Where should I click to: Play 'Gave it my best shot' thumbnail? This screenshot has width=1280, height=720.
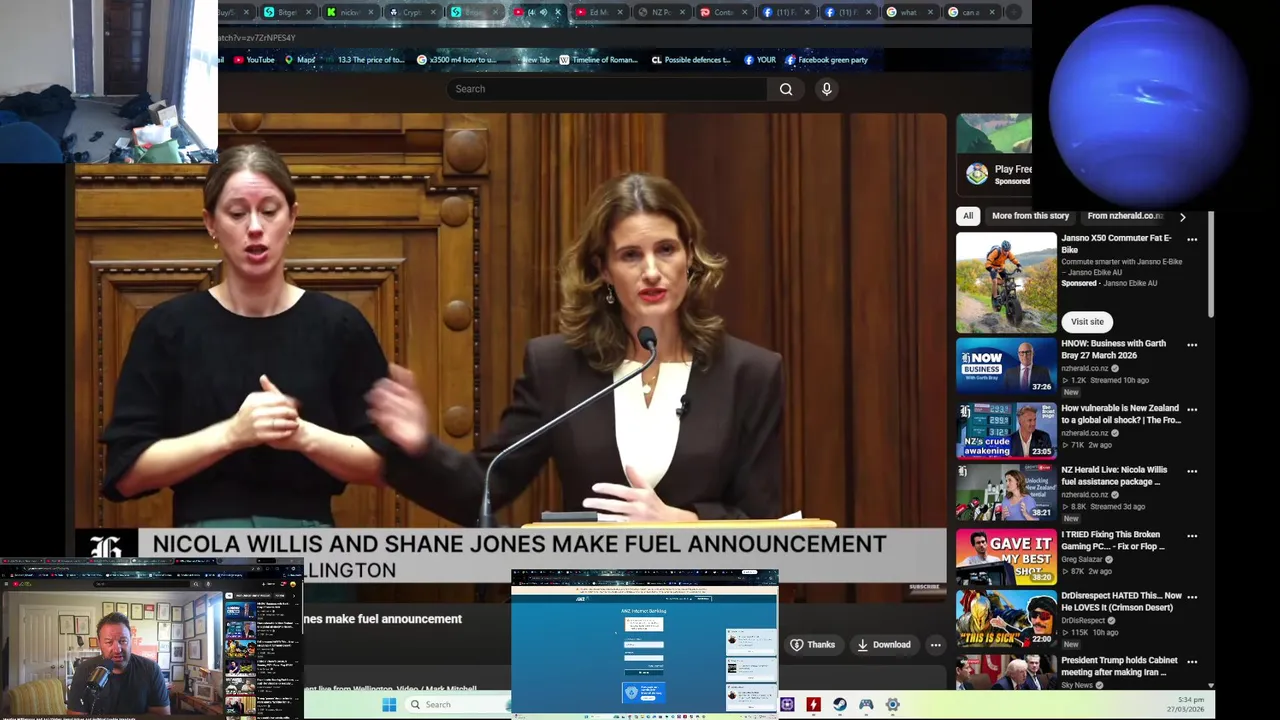[x=1006, y=557]
